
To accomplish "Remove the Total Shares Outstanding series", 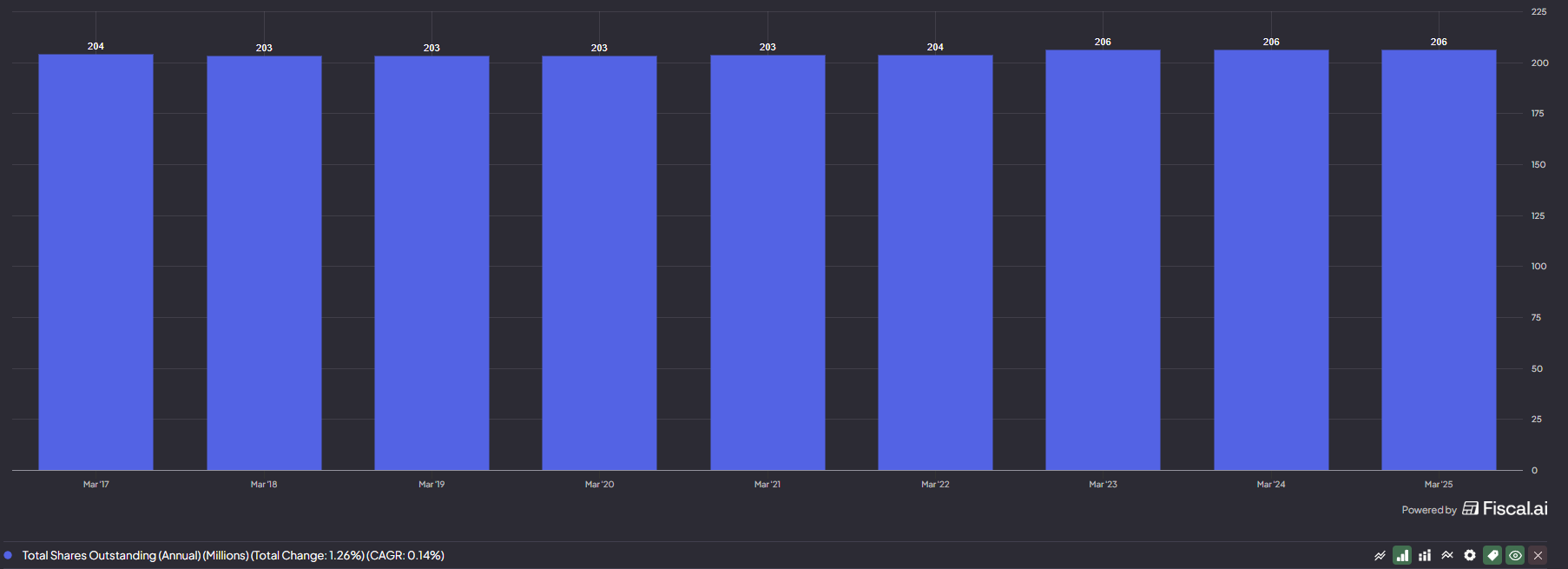I will tap(1538, 555).
